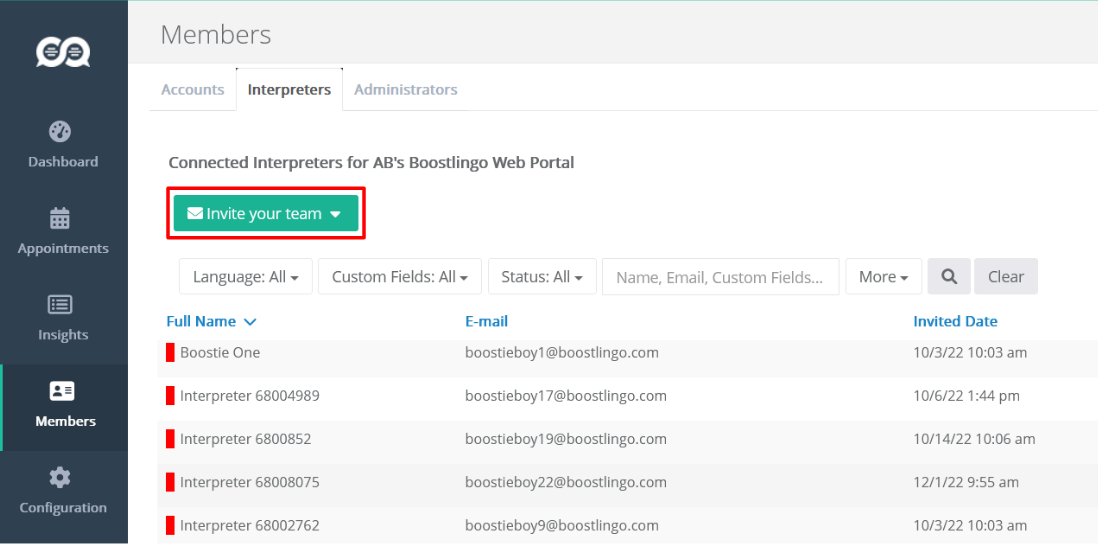Click the Members page heading

[x=216, y=34]
